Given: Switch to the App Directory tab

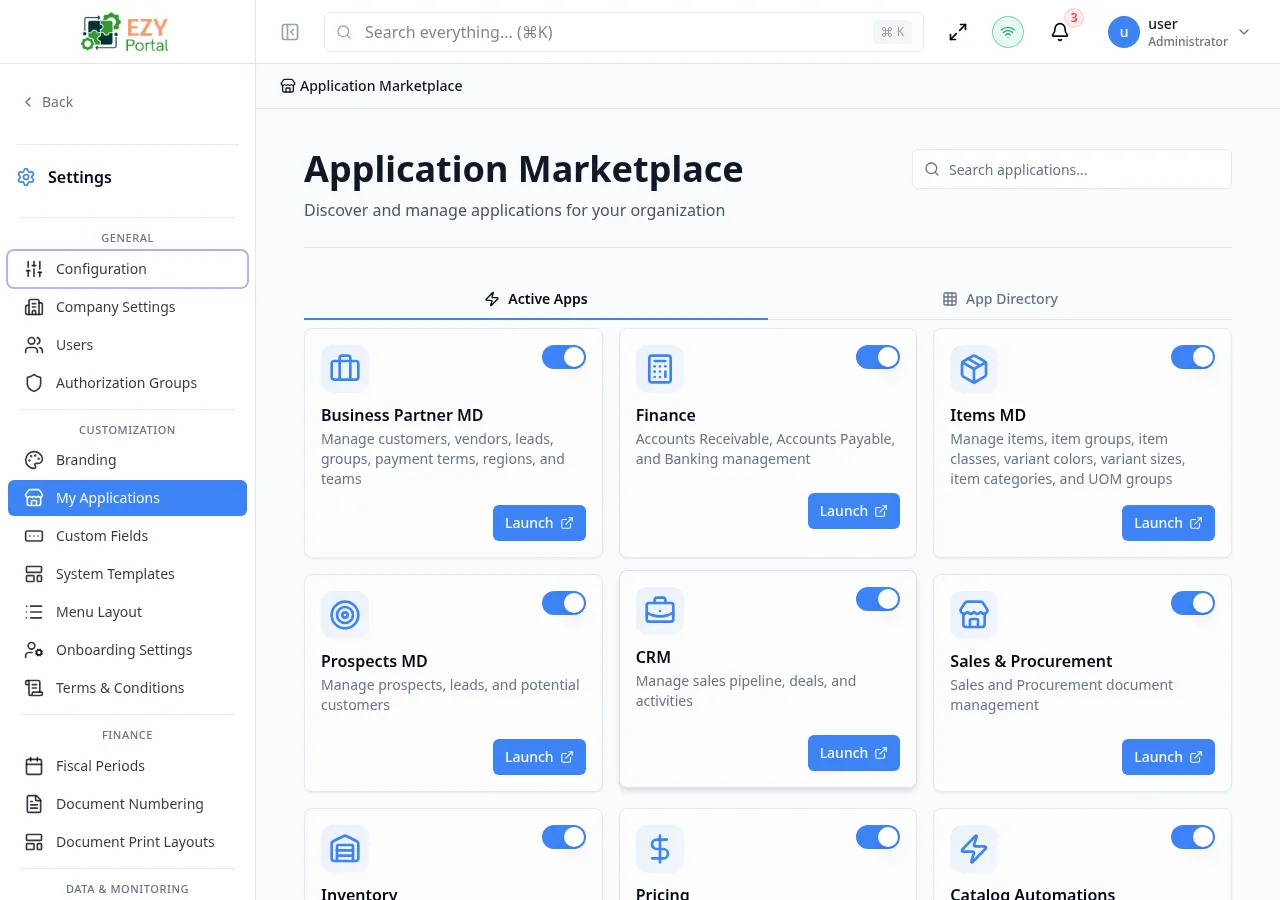Looking at the screenshot, I should (1000, 299).
